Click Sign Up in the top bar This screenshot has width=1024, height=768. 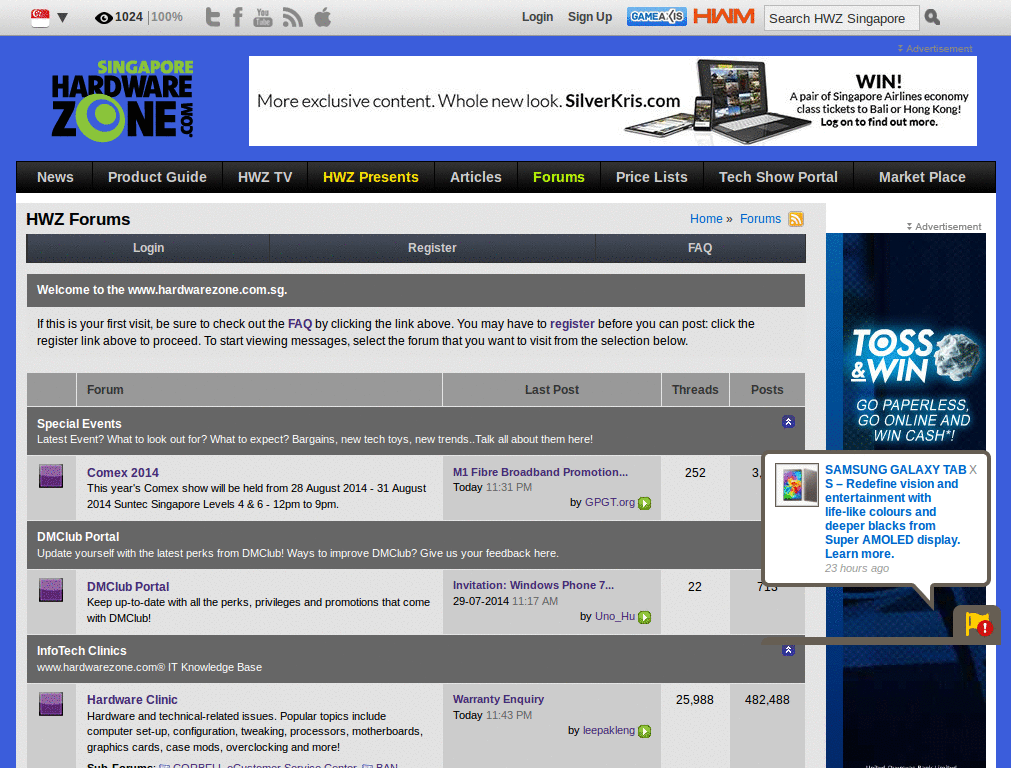point(590,17)
